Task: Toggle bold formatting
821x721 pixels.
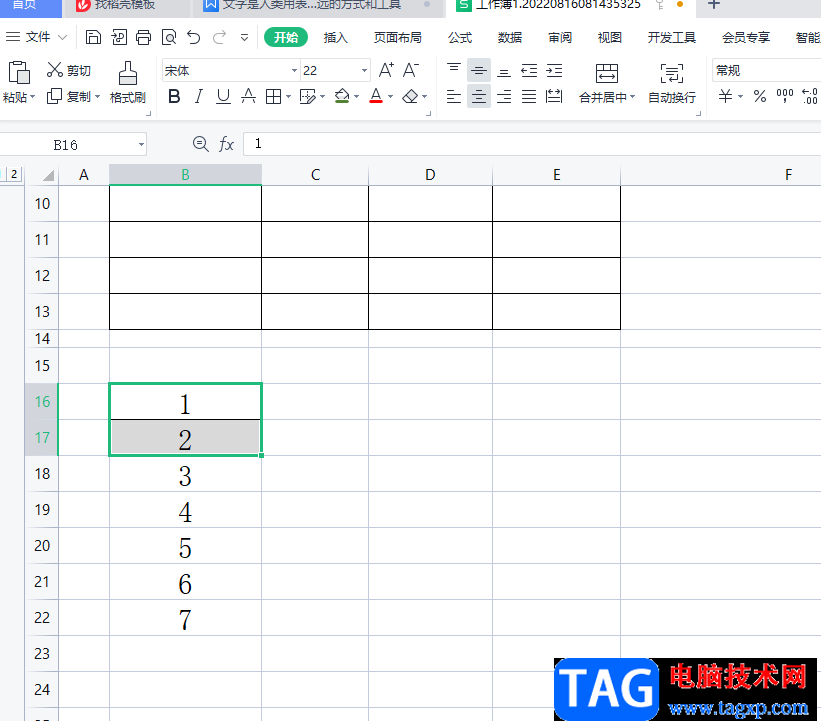Action: point(174,96)
